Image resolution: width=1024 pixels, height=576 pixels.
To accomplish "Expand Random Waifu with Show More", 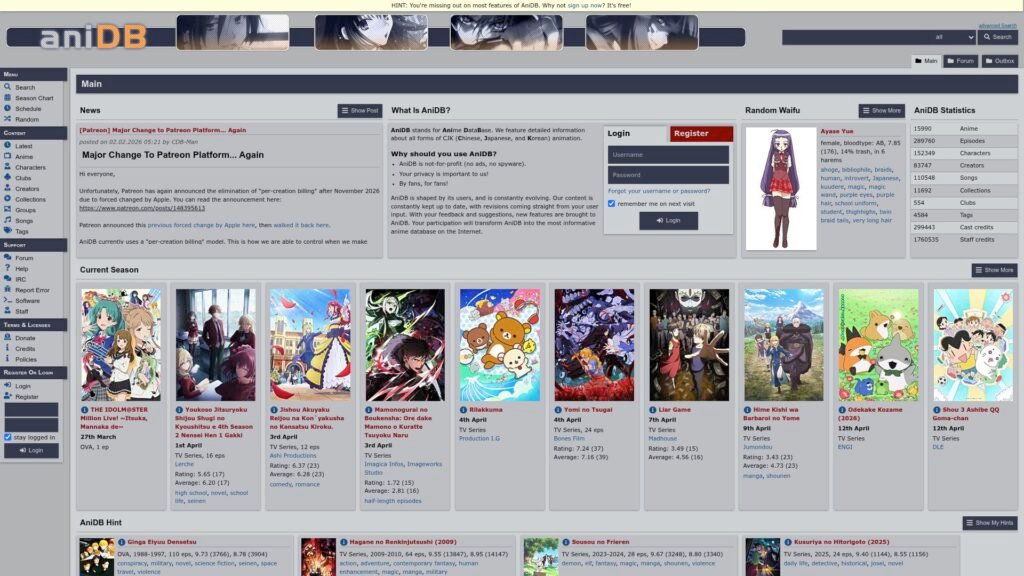I will tap(881, 110).
